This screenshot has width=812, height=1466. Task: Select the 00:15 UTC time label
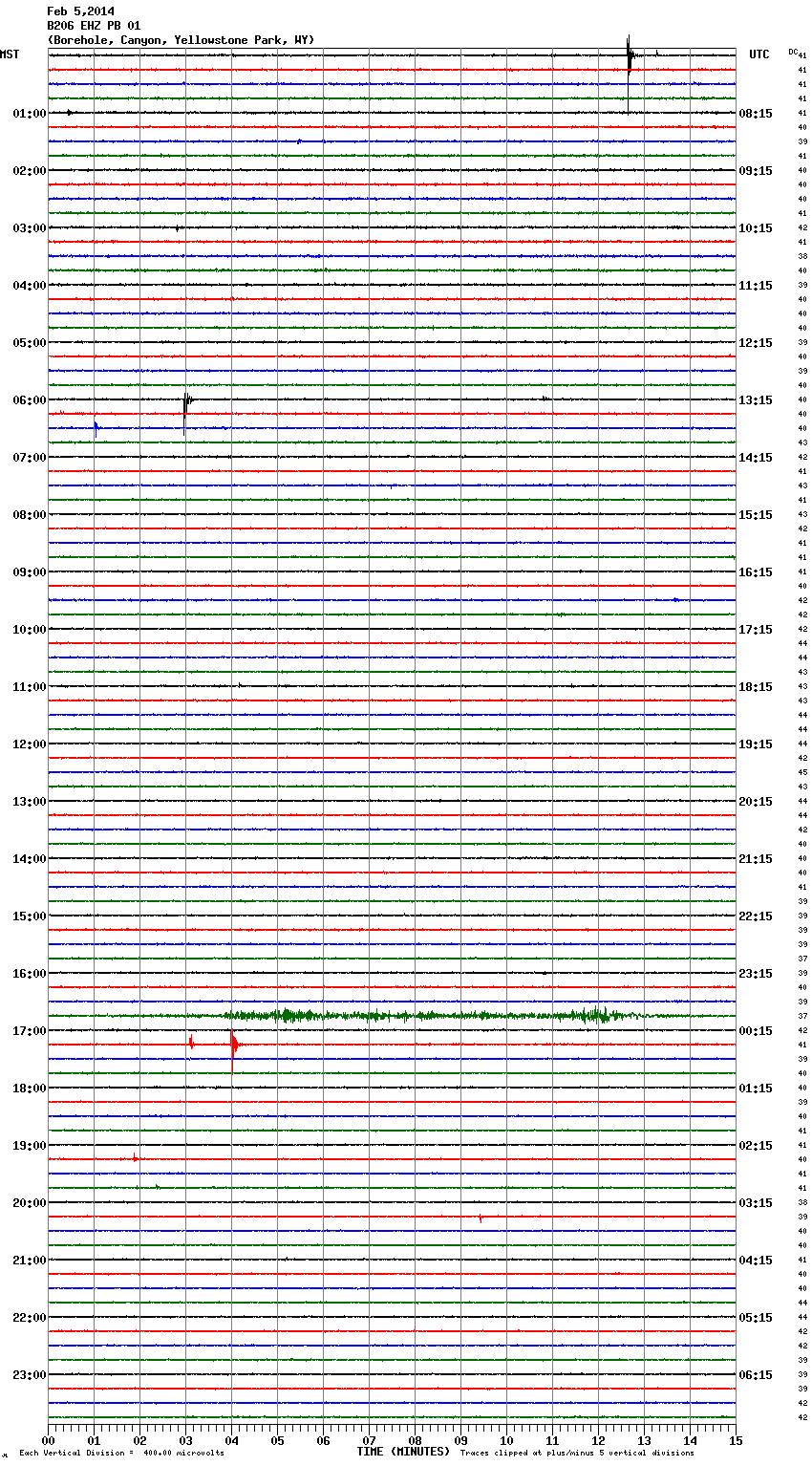pyautogui.click(x=756, y=1031)
